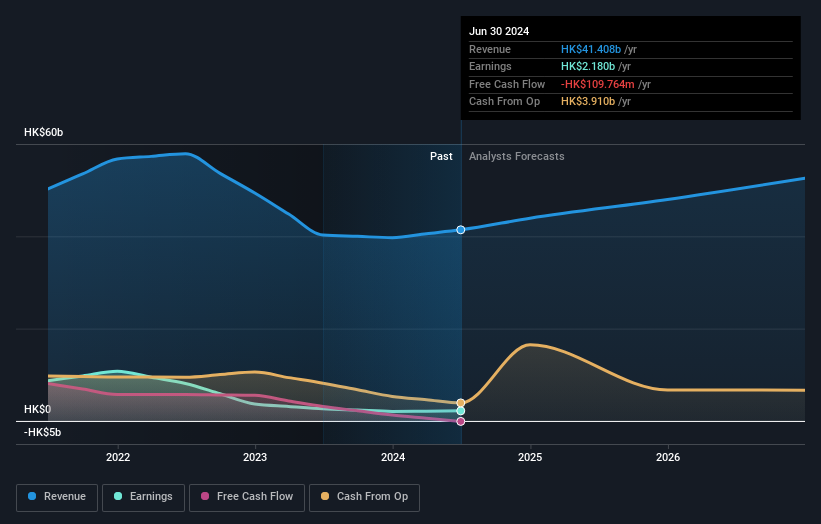Click the HK$0 y-axis label
Image resolution: width=821 pixels, height=524 pixels.
click(x=38, y=409)
